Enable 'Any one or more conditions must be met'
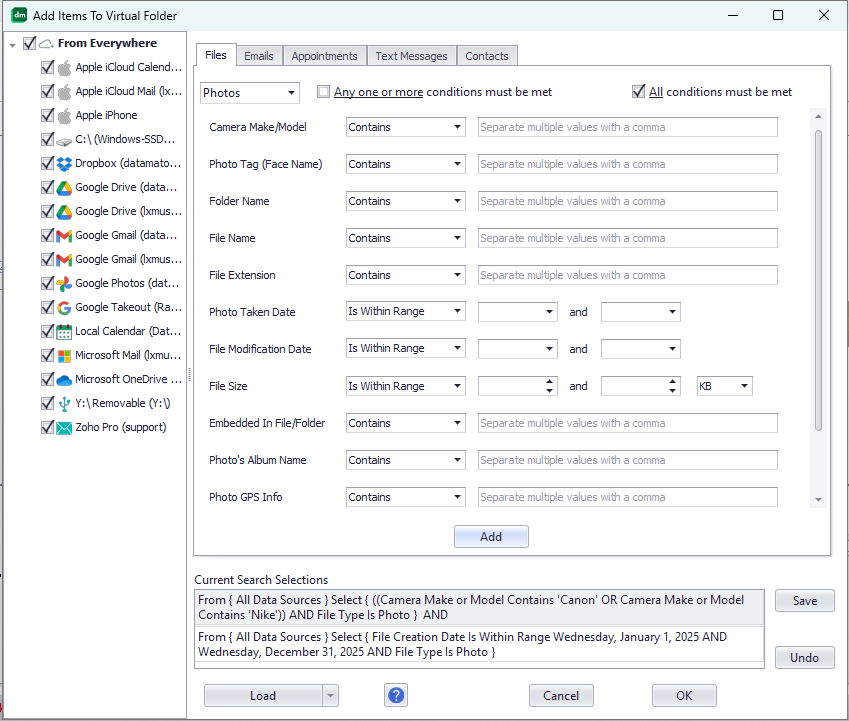Image resolution: width=849 pixels, height=721 pixels. pos(323,91)
